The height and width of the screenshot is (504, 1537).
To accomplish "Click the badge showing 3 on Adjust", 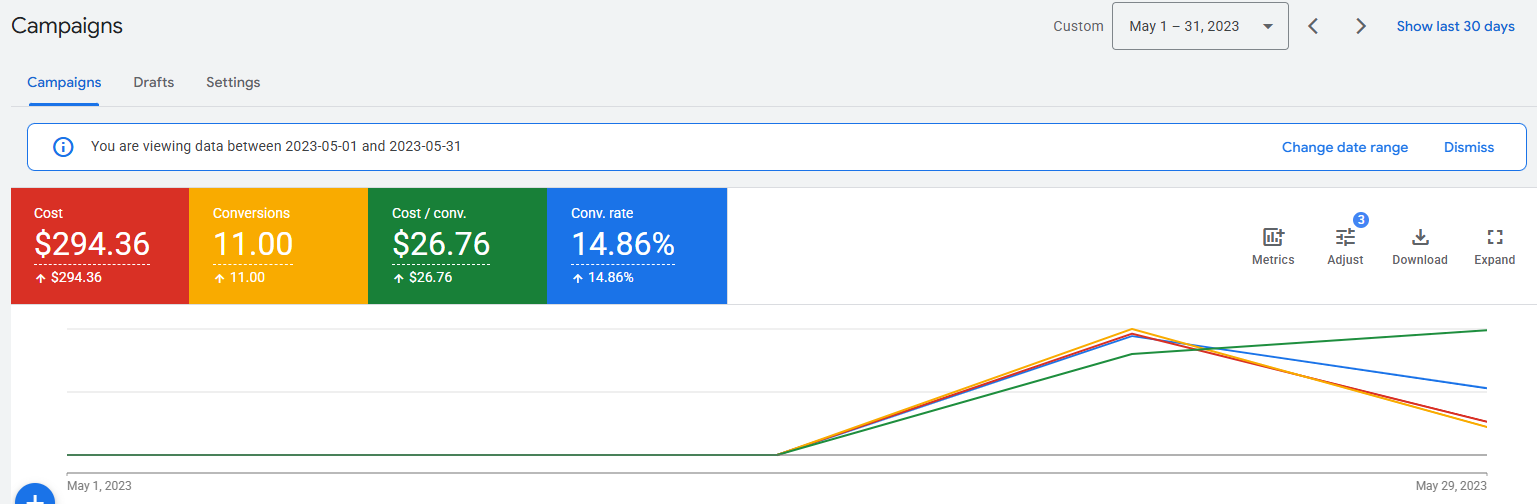I will 1360,219.
